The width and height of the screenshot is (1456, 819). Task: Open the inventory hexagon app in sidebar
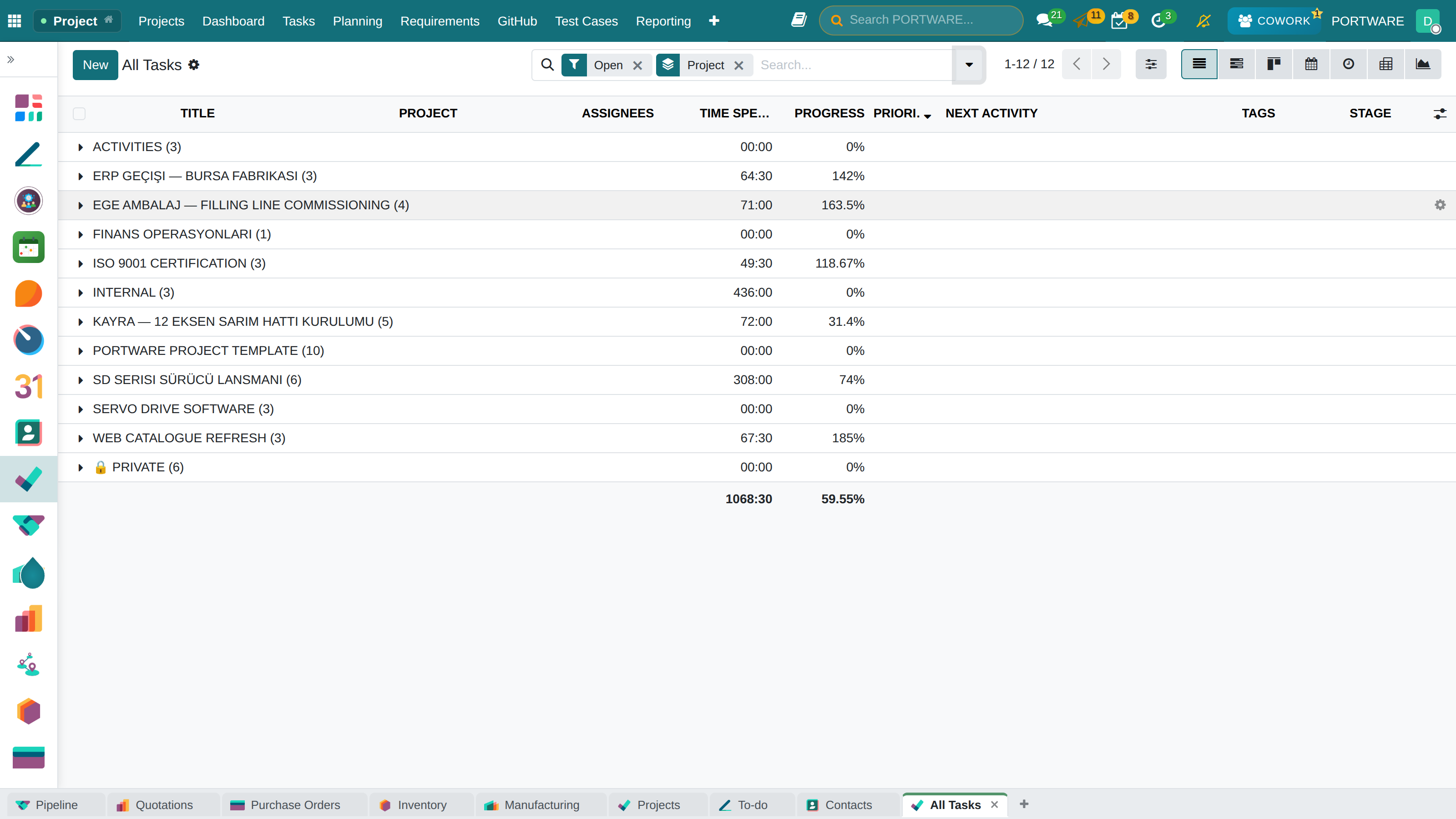(x=29, y=710)
